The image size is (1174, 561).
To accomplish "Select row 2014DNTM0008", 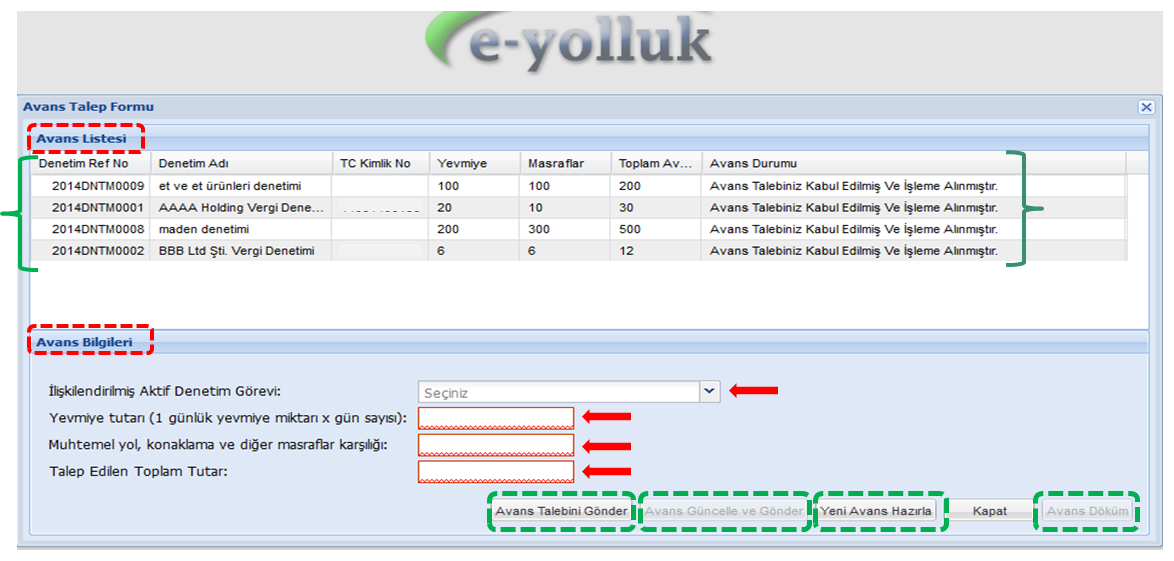I will 578,229.
